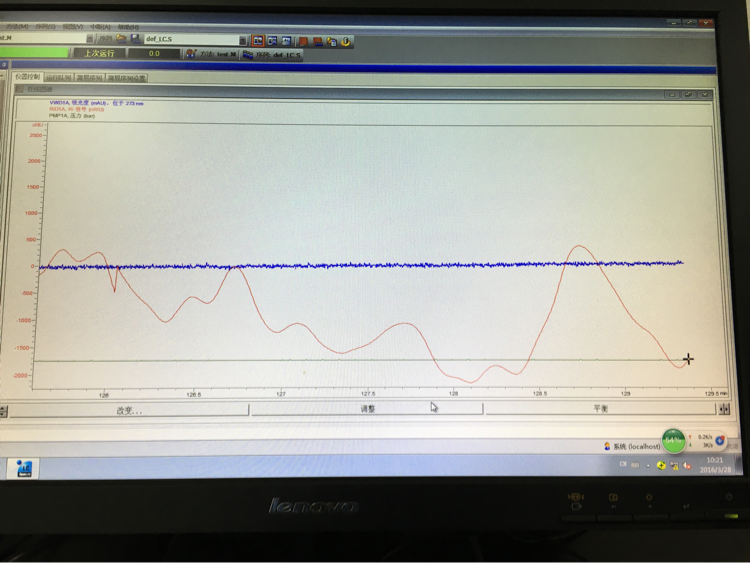Click the yellow circular arrow toolbar icon
The image size is (750, 563).
click(x=345, y=42)
